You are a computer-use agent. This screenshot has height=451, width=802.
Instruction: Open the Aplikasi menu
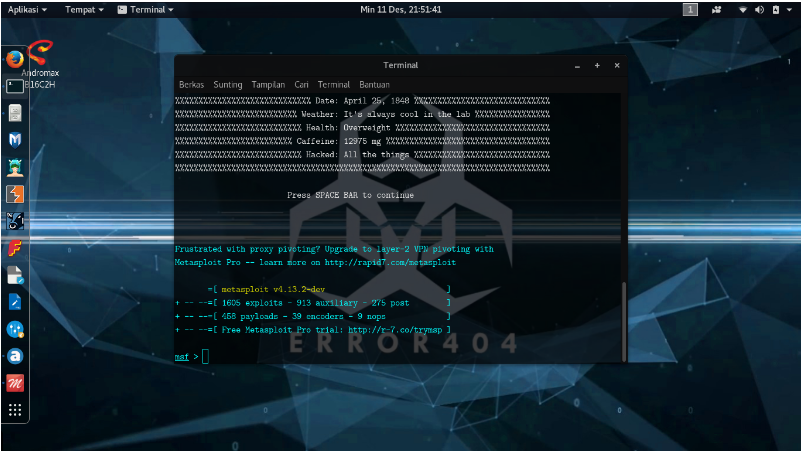click(27, 10)
